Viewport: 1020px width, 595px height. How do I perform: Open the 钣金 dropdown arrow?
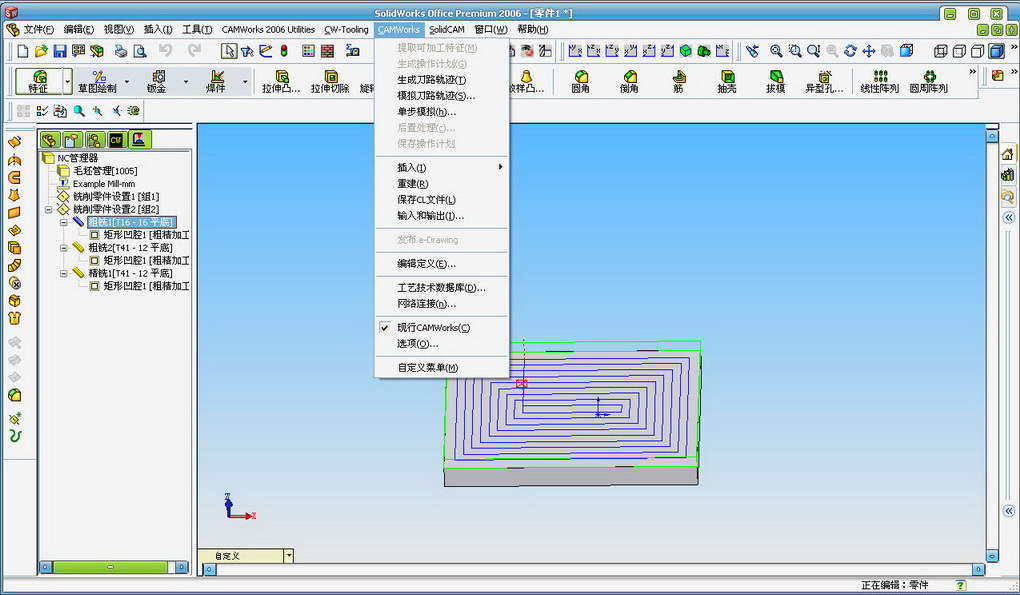[186, 82]
